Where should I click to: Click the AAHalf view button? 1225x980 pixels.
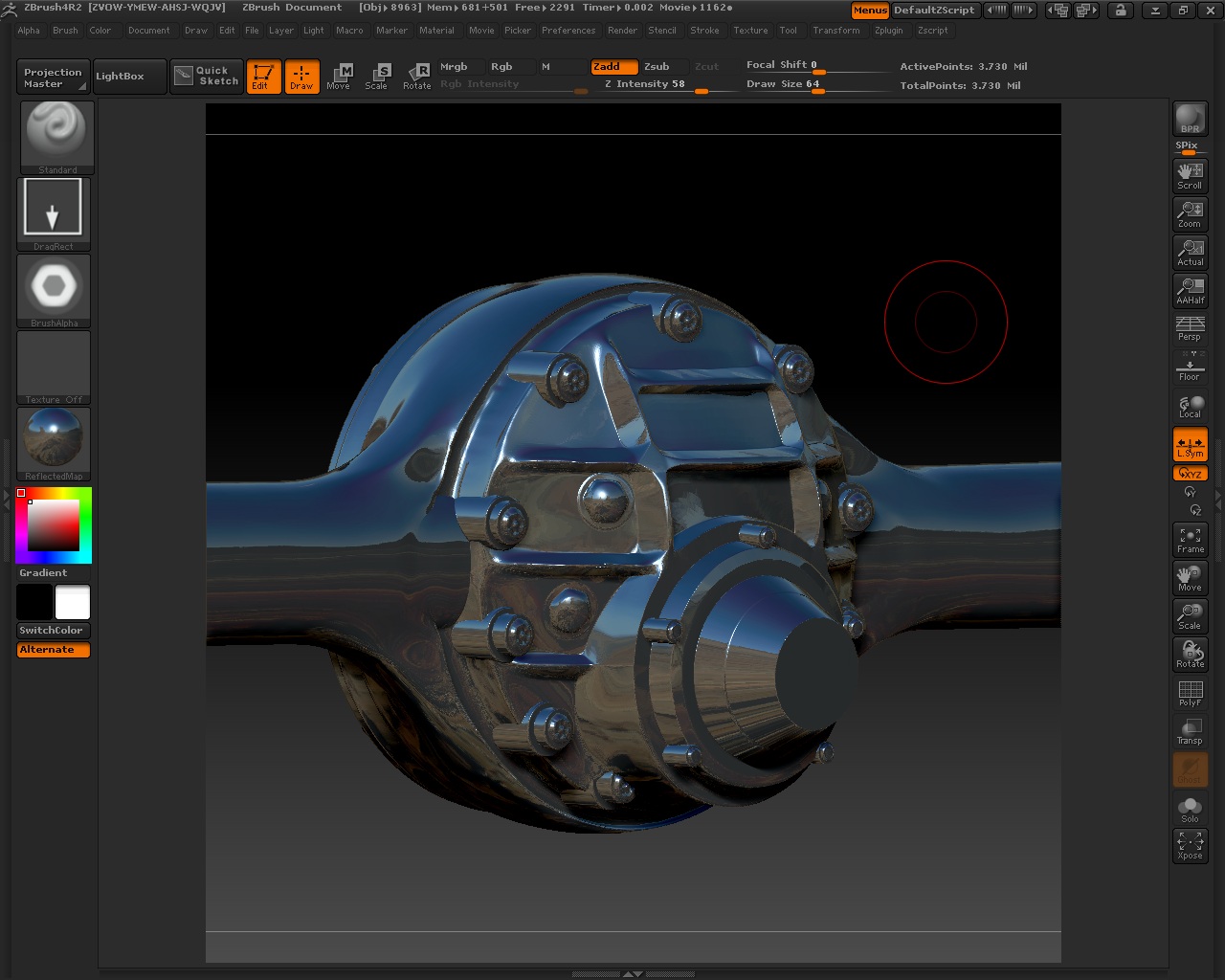[x=1190, y=290]
